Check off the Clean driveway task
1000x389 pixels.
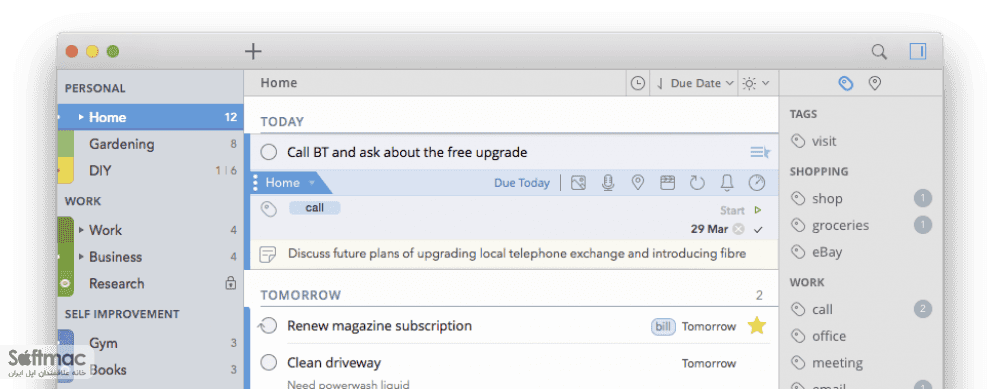coord(269,363)
